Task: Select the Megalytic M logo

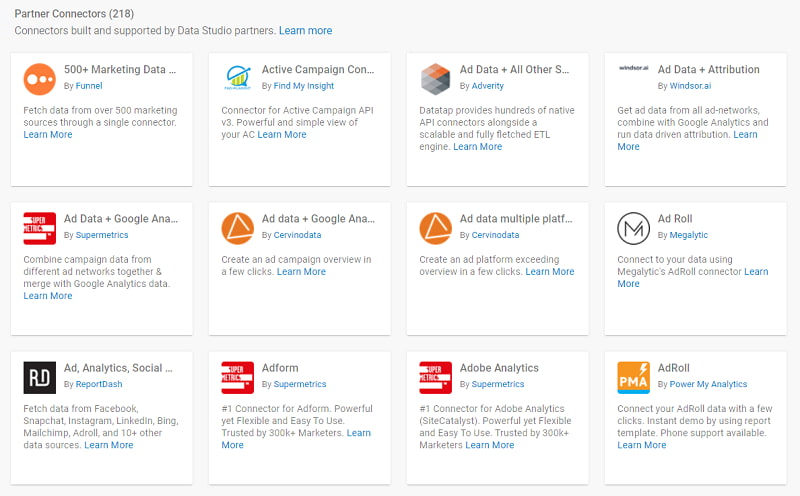Action: [633, 228]
